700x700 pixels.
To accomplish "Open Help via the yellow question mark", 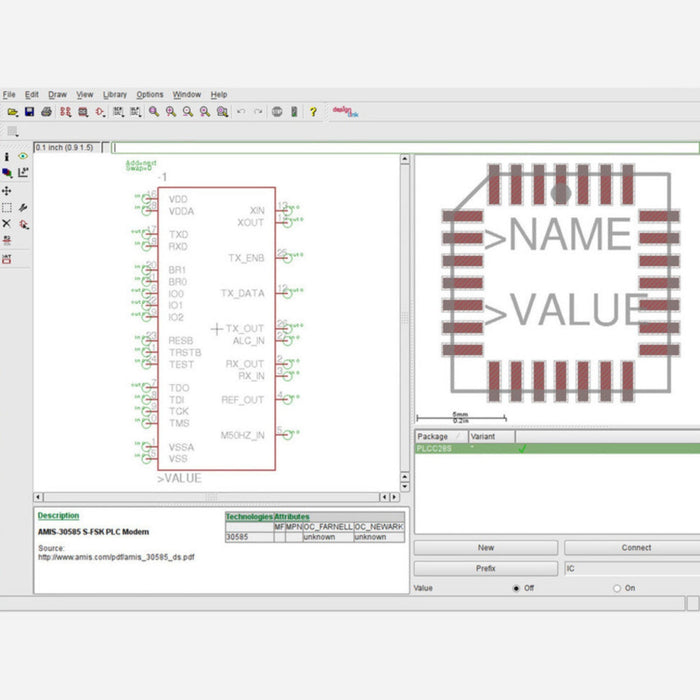I will click(x=312, y=112).
